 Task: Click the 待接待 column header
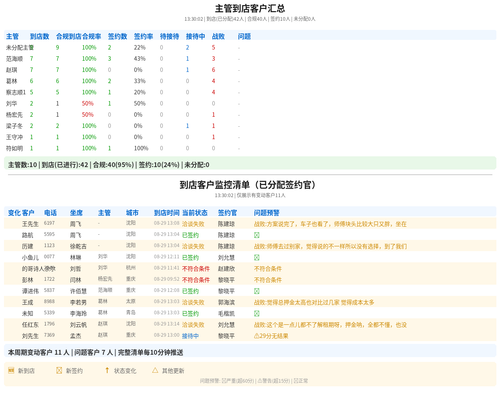(169, 36)
